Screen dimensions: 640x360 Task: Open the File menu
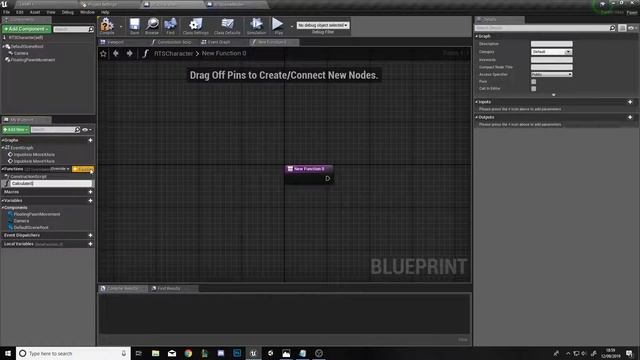(x=7, y=12)
